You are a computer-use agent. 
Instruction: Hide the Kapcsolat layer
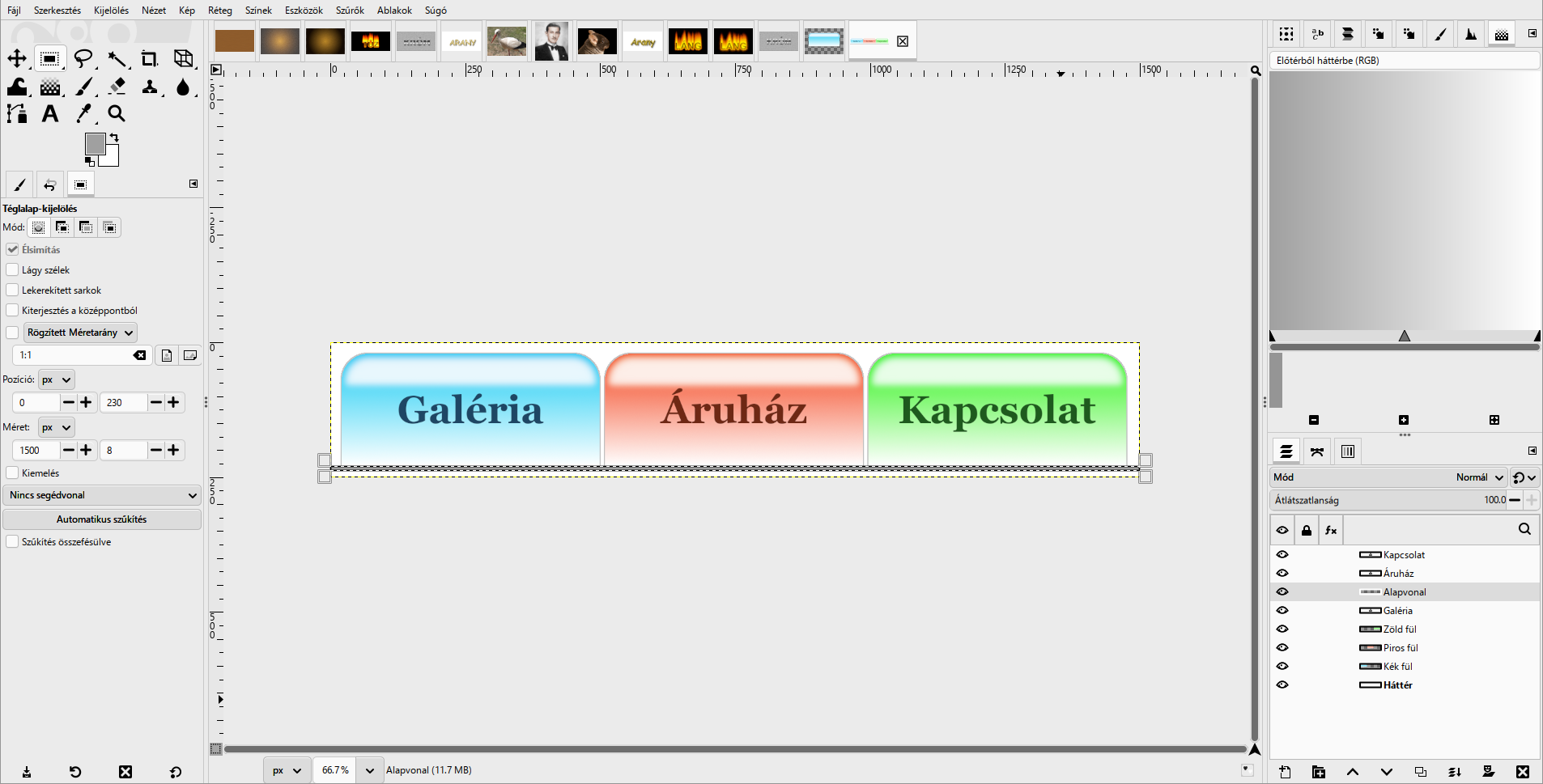(1282, 554)
